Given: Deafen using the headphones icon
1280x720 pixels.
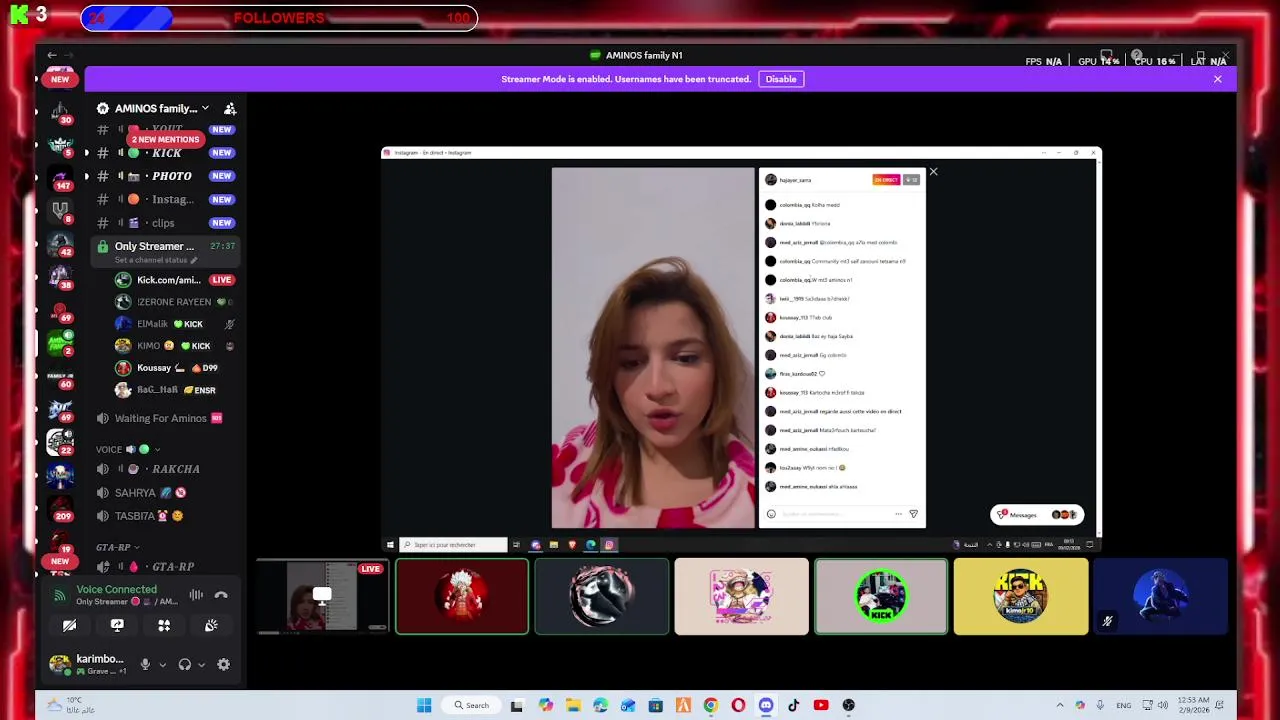Looking at the screenshot, I should (185, 665).
